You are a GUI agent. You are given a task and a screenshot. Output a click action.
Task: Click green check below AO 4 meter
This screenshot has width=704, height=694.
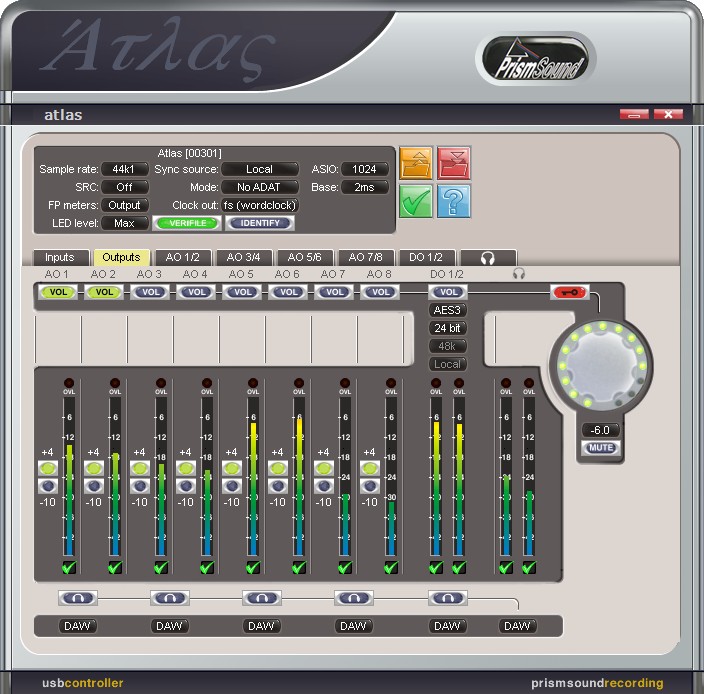(207, 567)
